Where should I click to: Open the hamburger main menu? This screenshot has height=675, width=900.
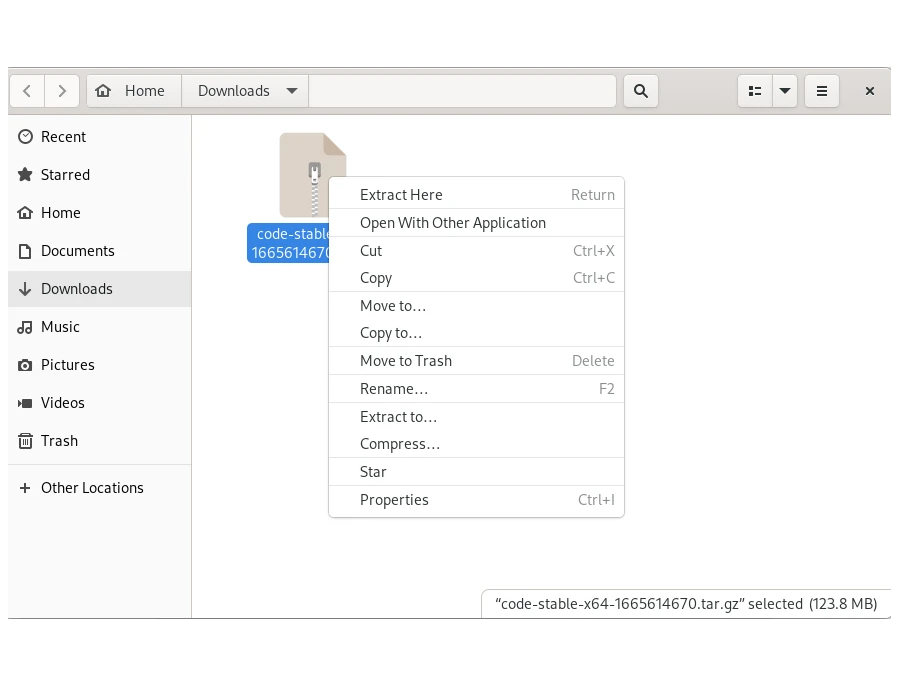pyautogui.click(x=822, y=91)
